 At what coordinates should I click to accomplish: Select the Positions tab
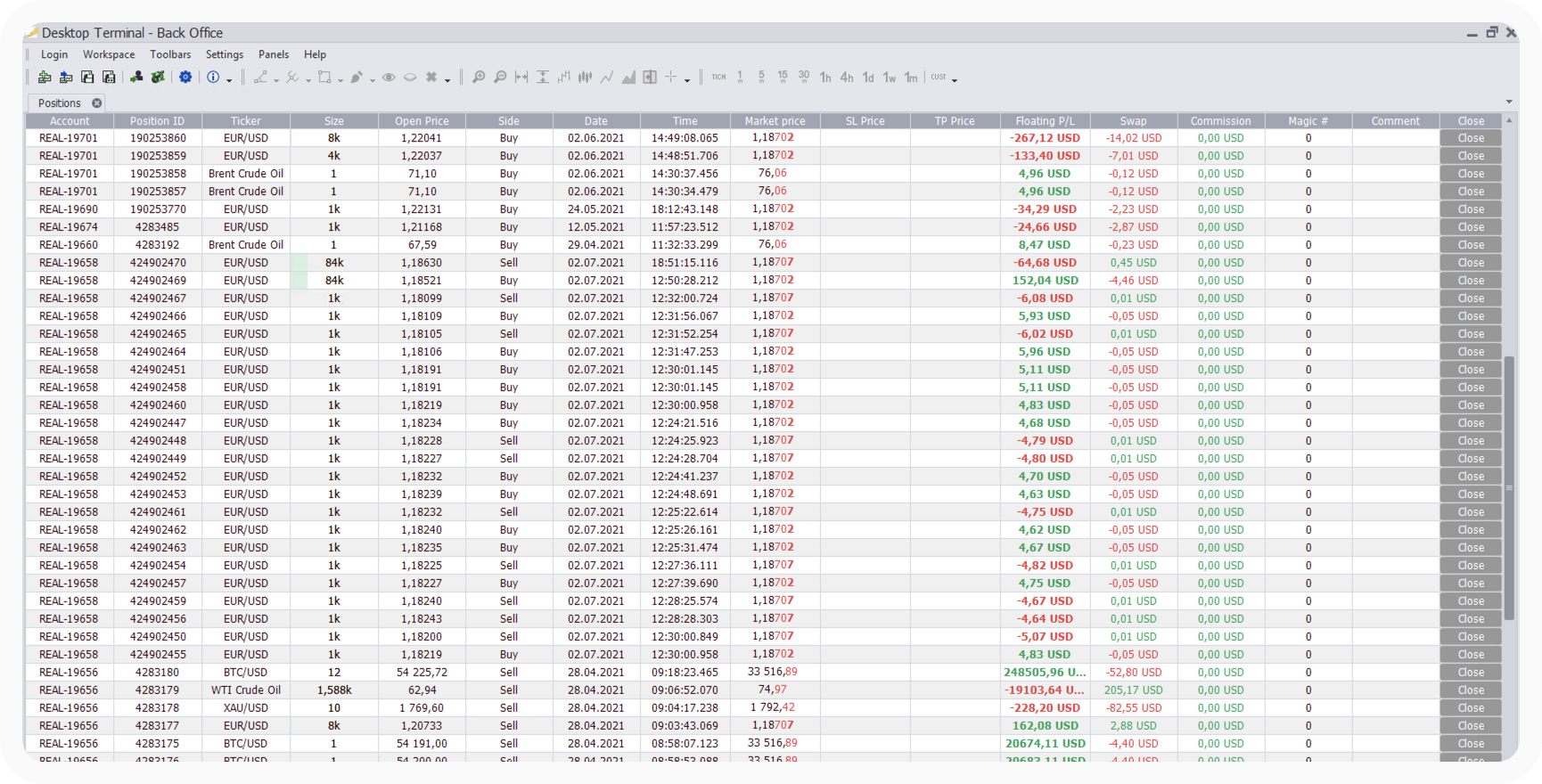coord(59,103)
